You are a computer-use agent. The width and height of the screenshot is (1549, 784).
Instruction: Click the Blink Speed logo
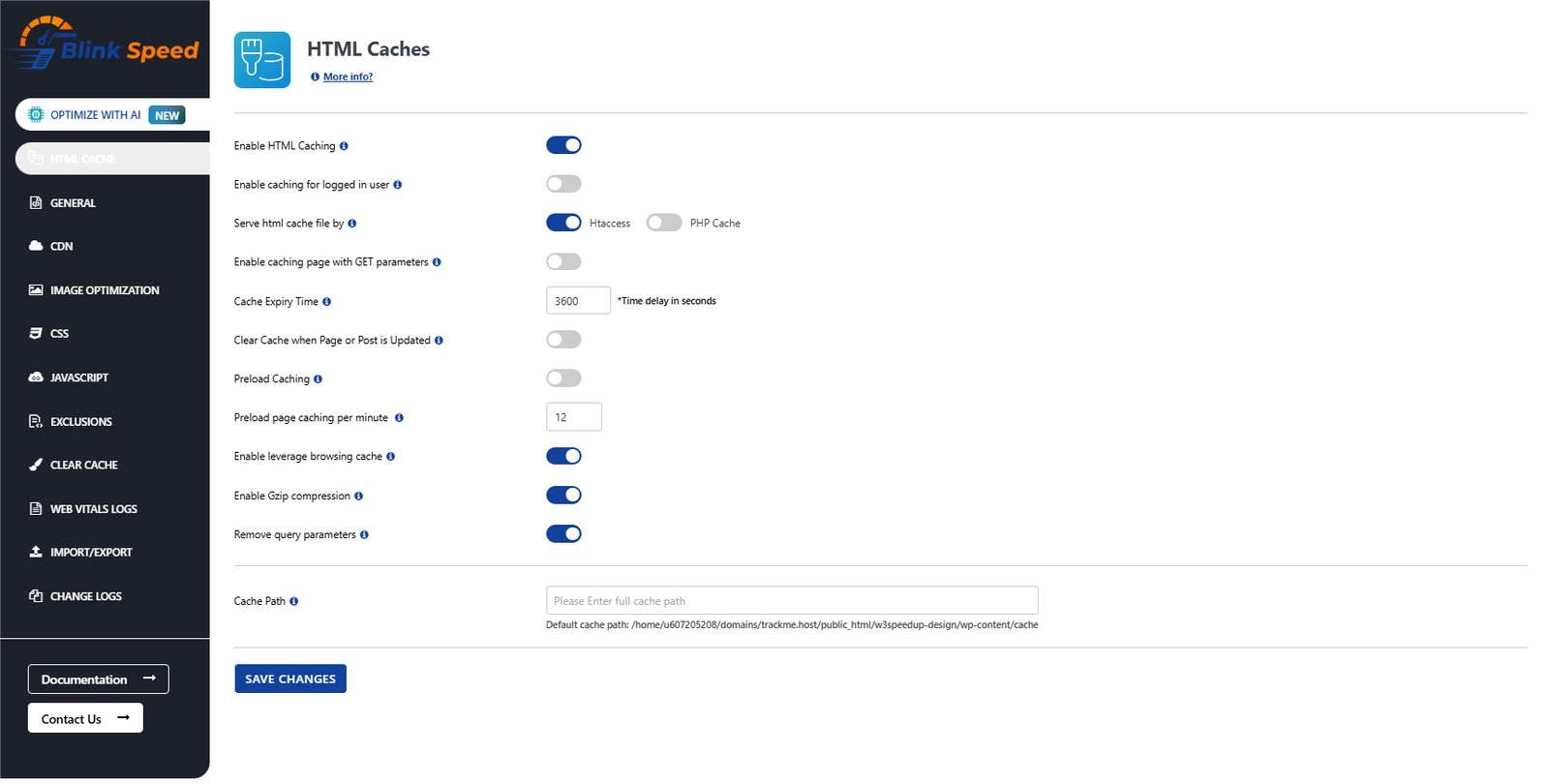[x=104, y=44]
